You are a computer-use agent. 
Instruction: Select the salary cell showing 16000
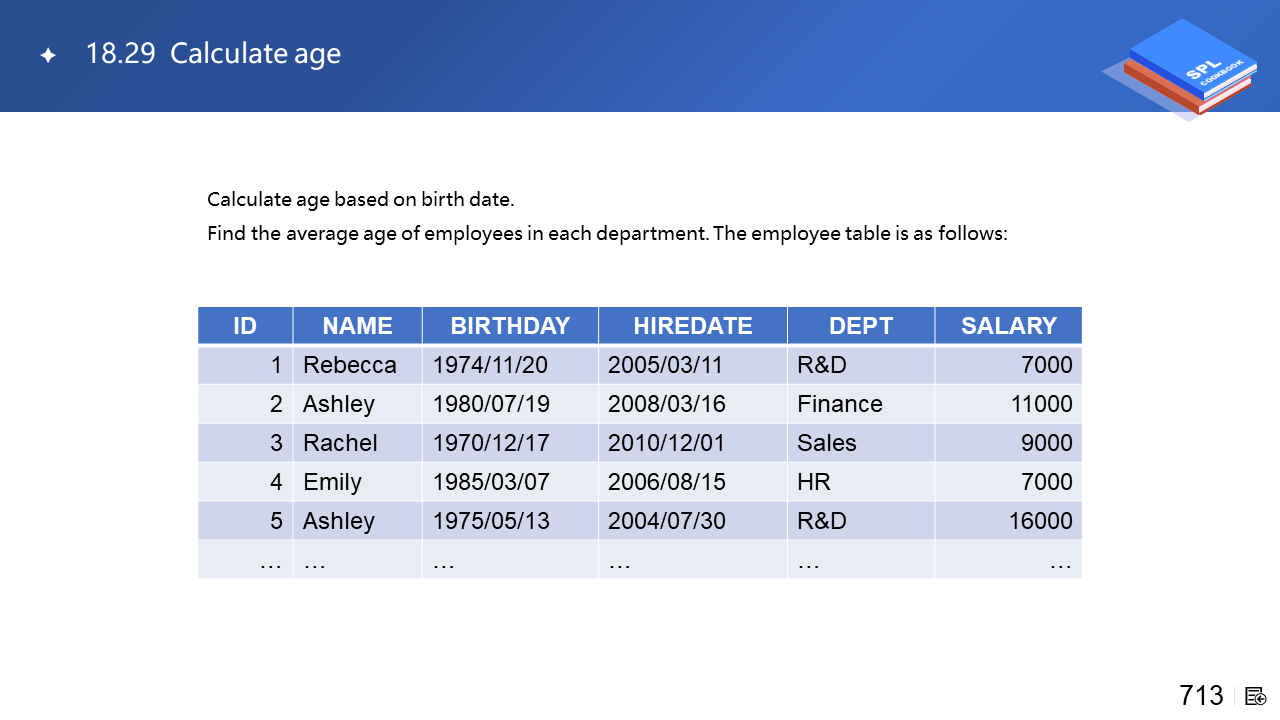(x=1040, y=521)
